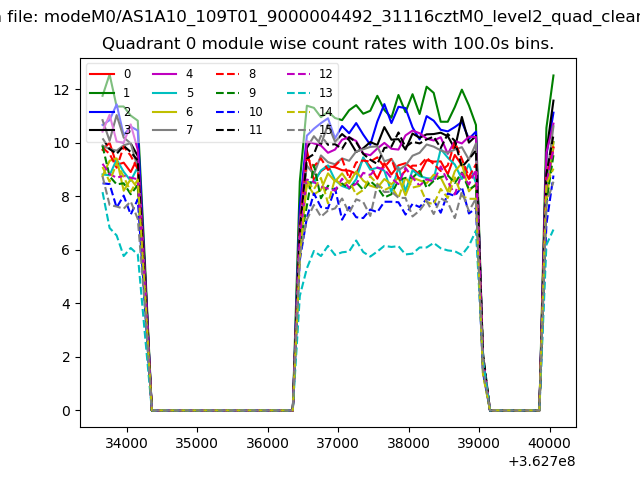
Task: Click the magenta dashed legend entry 12
Action: pos(308,74)
